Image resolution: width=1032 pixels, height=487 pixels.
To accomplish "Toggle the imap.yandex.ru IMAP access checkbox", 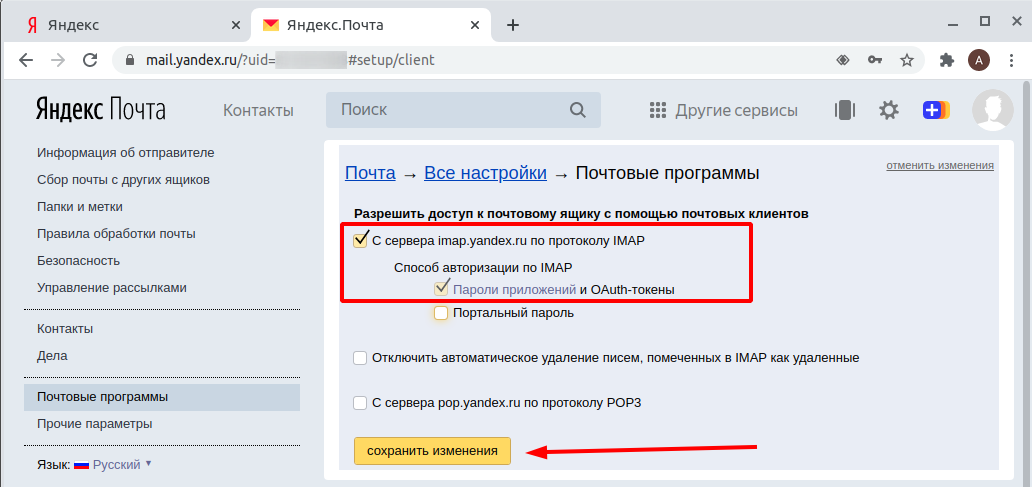I will click(x=361, y=240).
